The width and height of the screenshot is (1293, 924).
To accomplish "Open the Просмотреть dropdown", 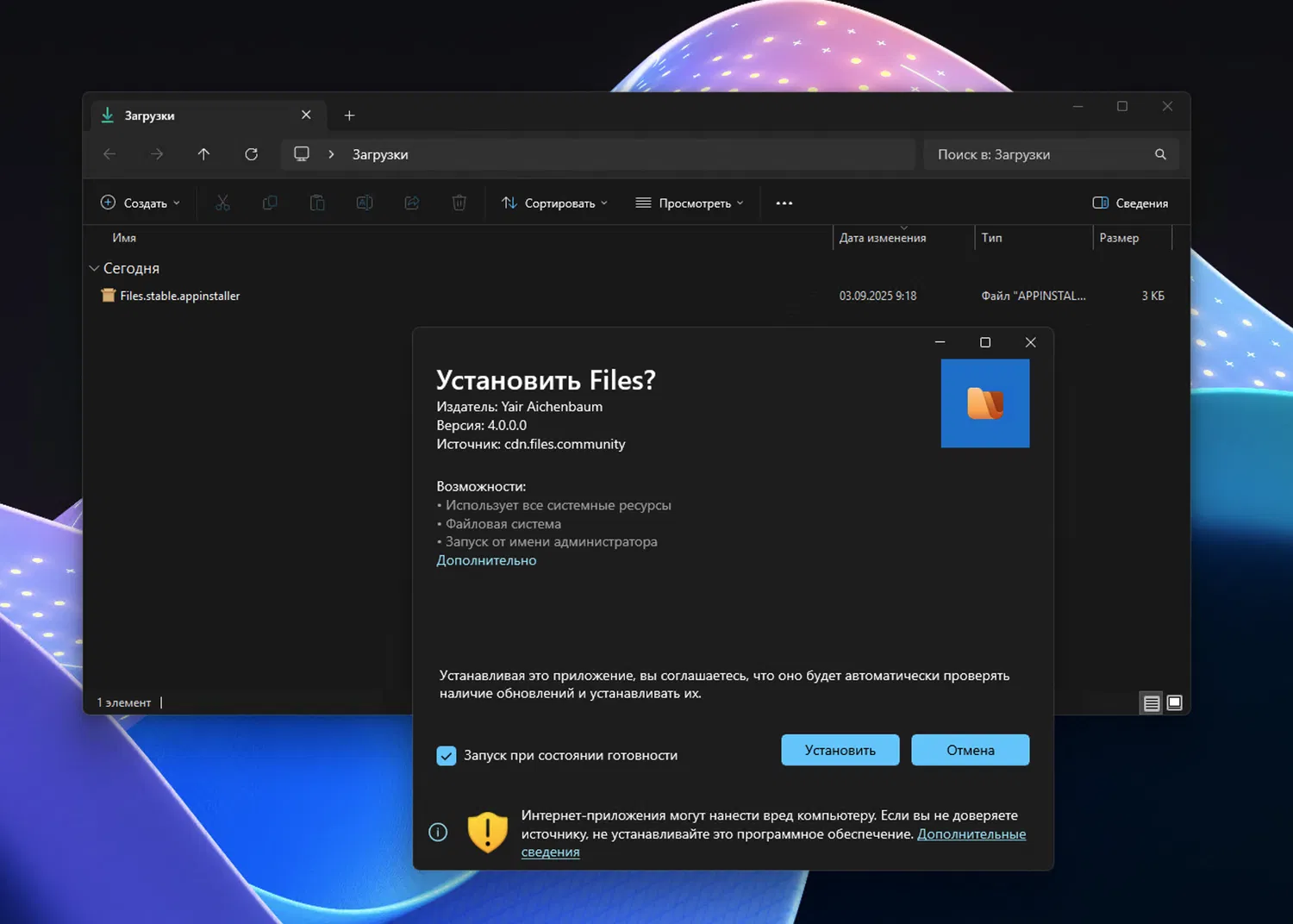I will (690, 203).
